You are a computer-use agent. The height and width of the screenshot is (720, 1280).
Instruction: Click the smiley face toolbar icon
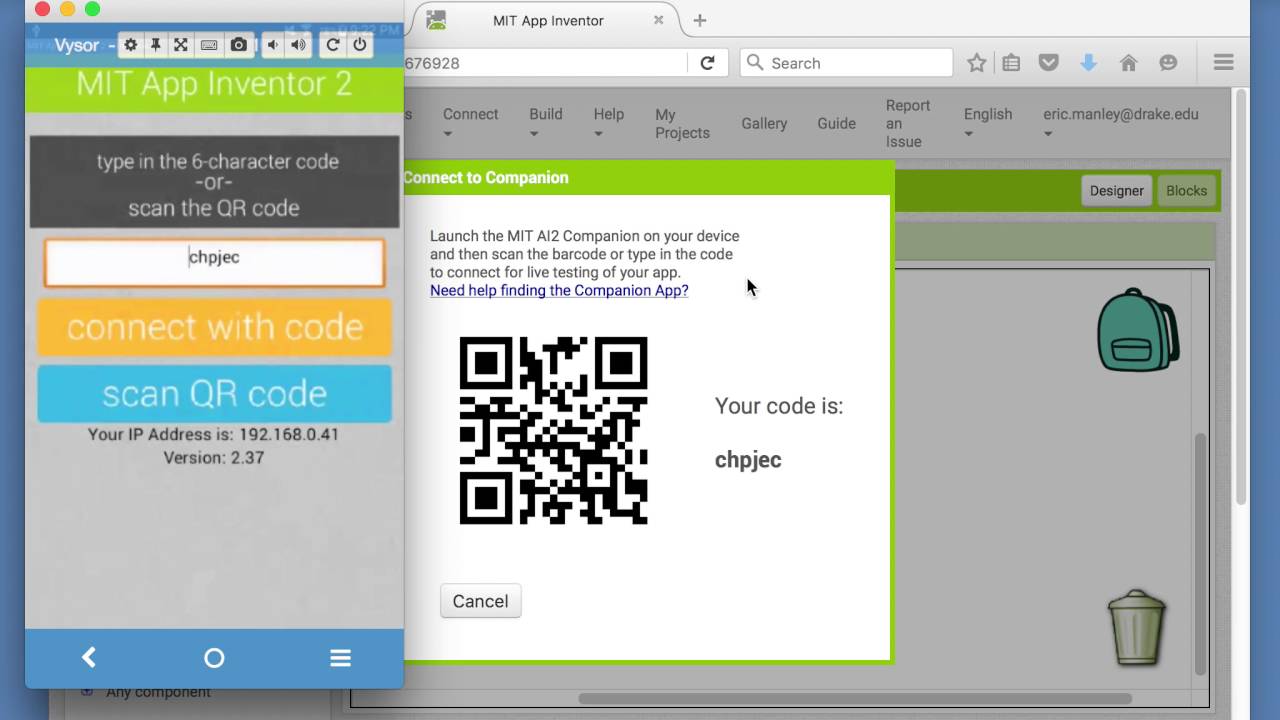1168,63
